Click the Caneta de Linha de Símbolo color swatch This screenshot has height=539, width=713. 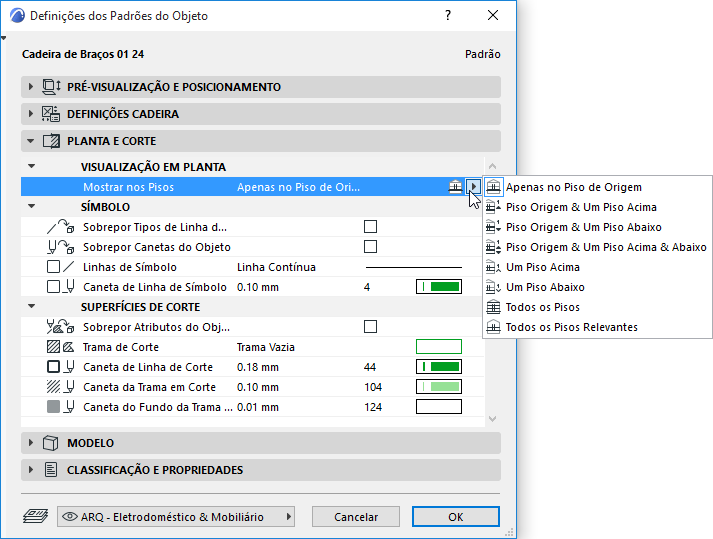pyautogui.click(x=439, y=287)
